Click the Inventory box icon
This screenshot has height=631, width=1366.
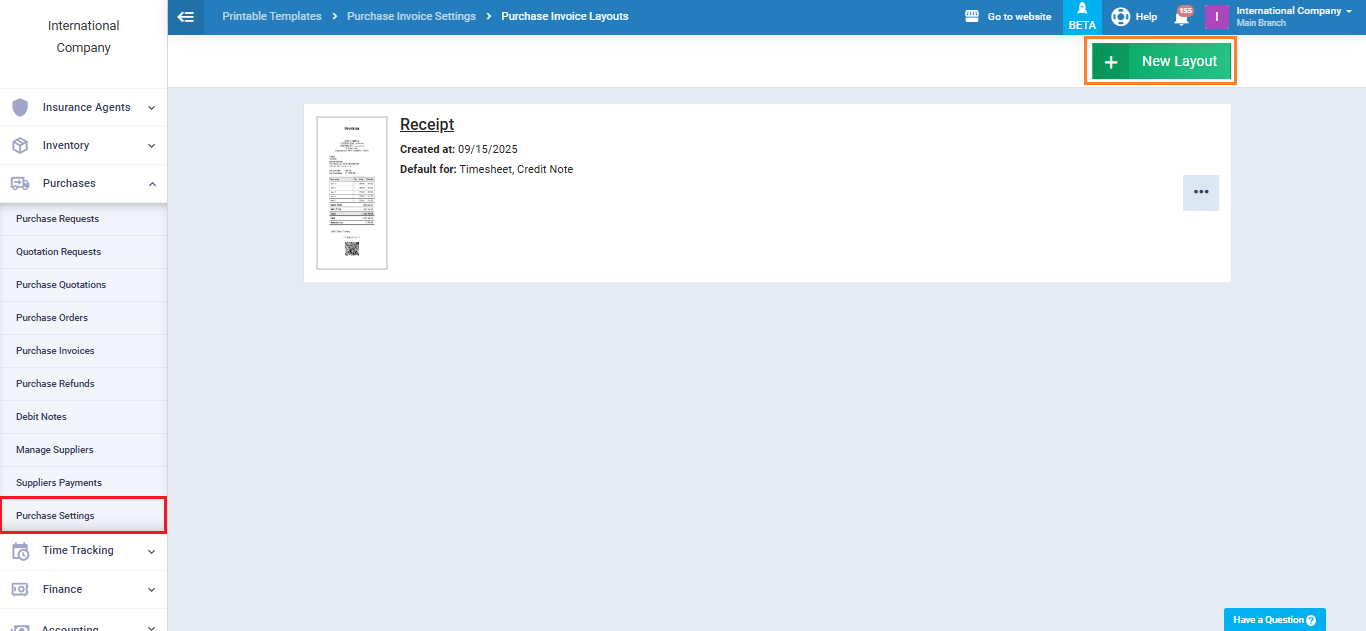point(20,146)
